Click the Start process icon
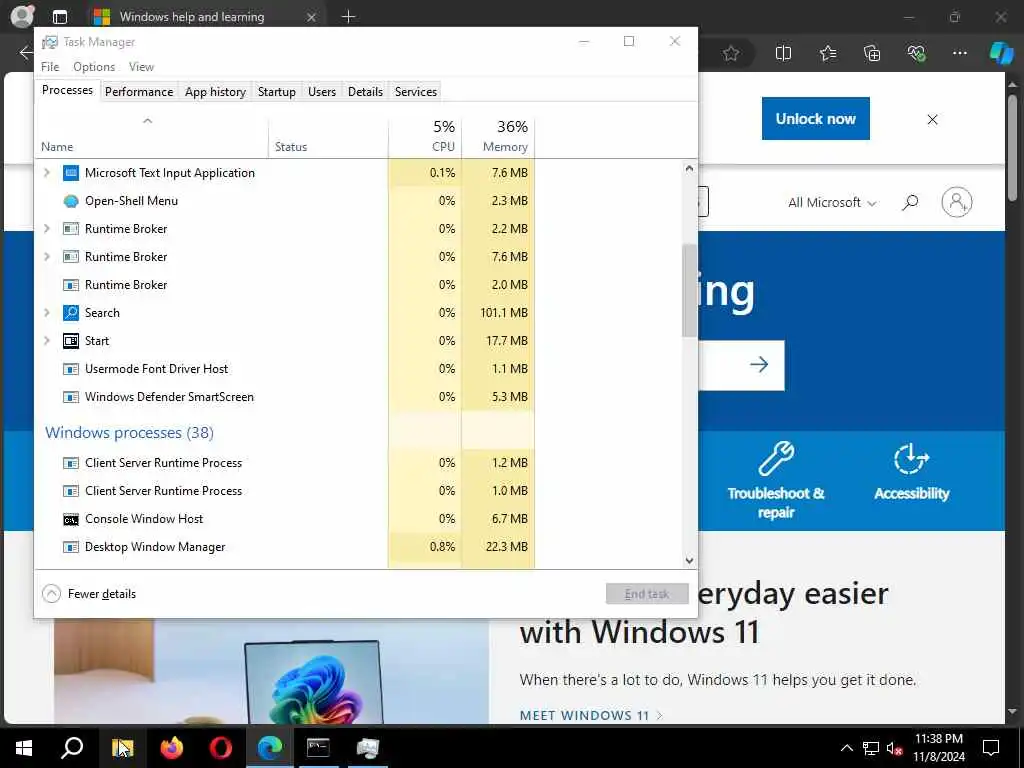Screen dimensions: 1024x768 point(71,341)
